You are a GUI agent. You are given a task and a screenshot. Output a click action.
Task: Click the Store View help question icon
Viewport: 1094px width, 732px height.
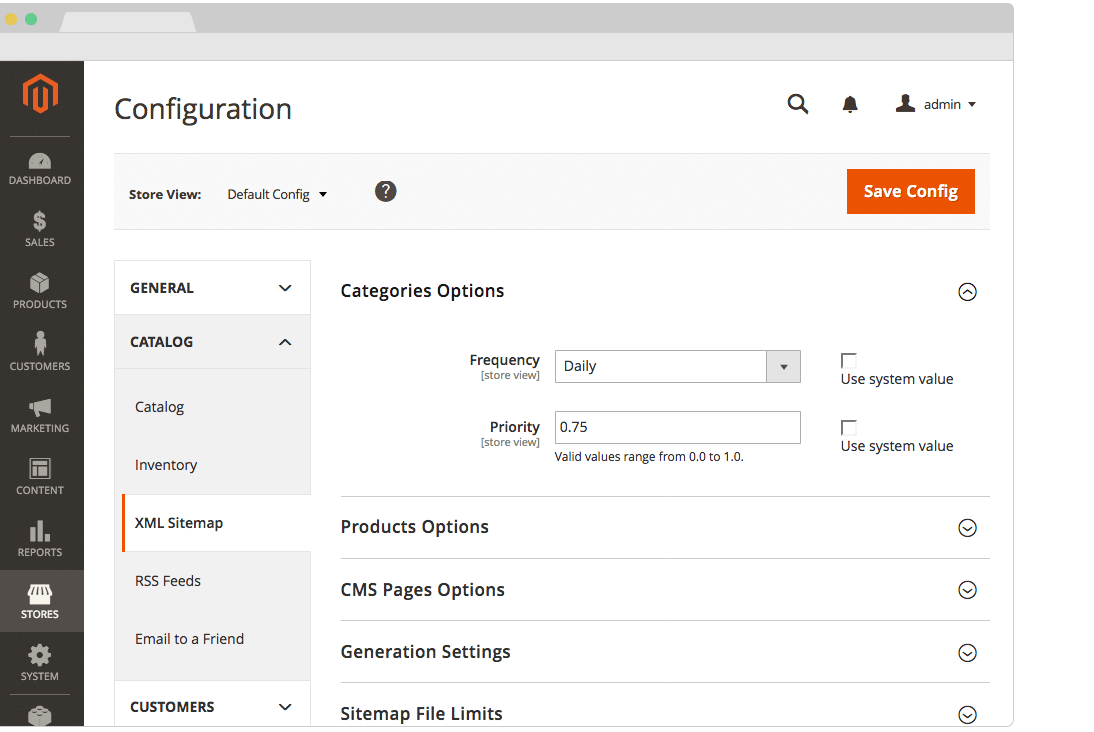[x=386, y=191]
